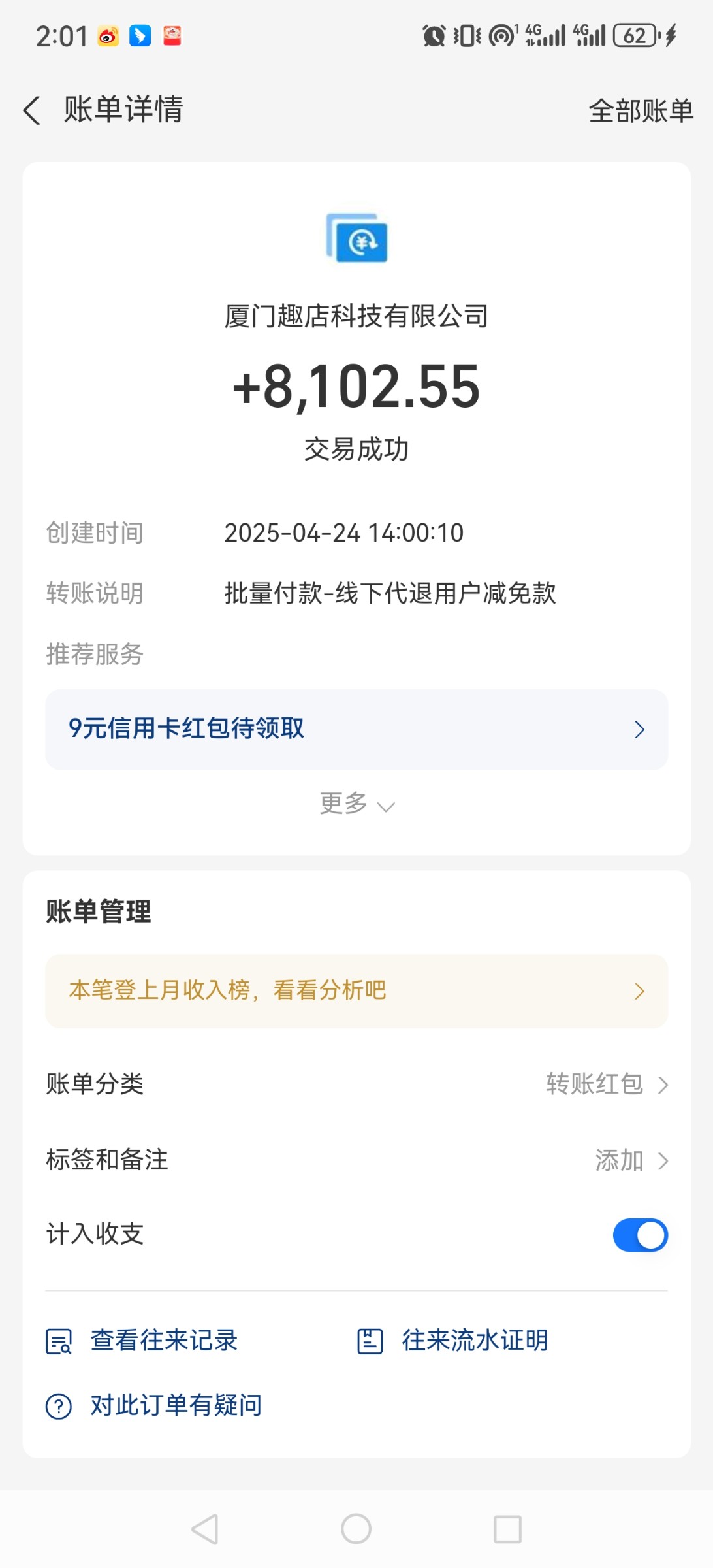Tap the transaction flow certificate icon

tap(370, 1341)
